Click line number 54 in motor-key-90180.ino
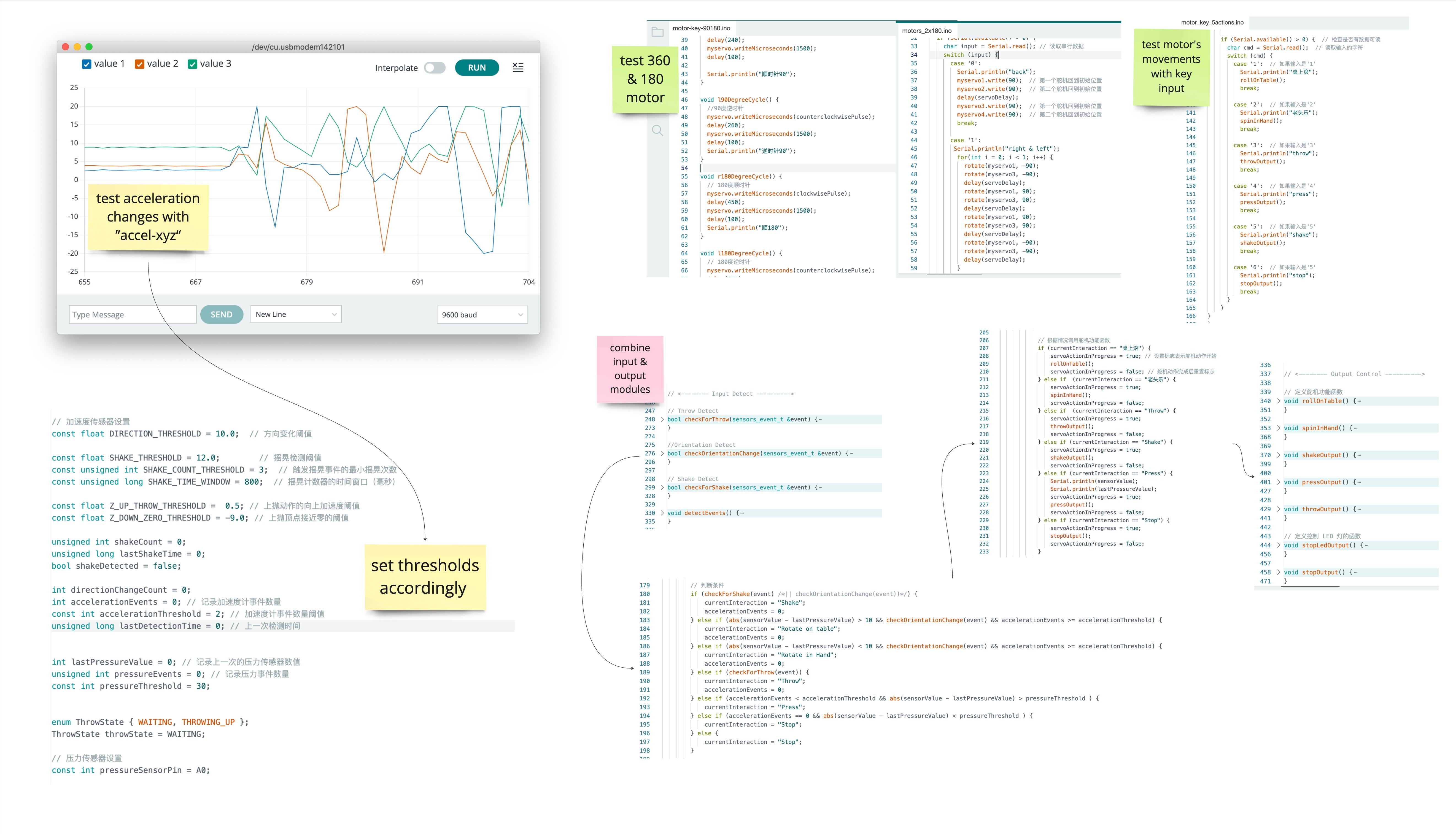 [684, 168]
